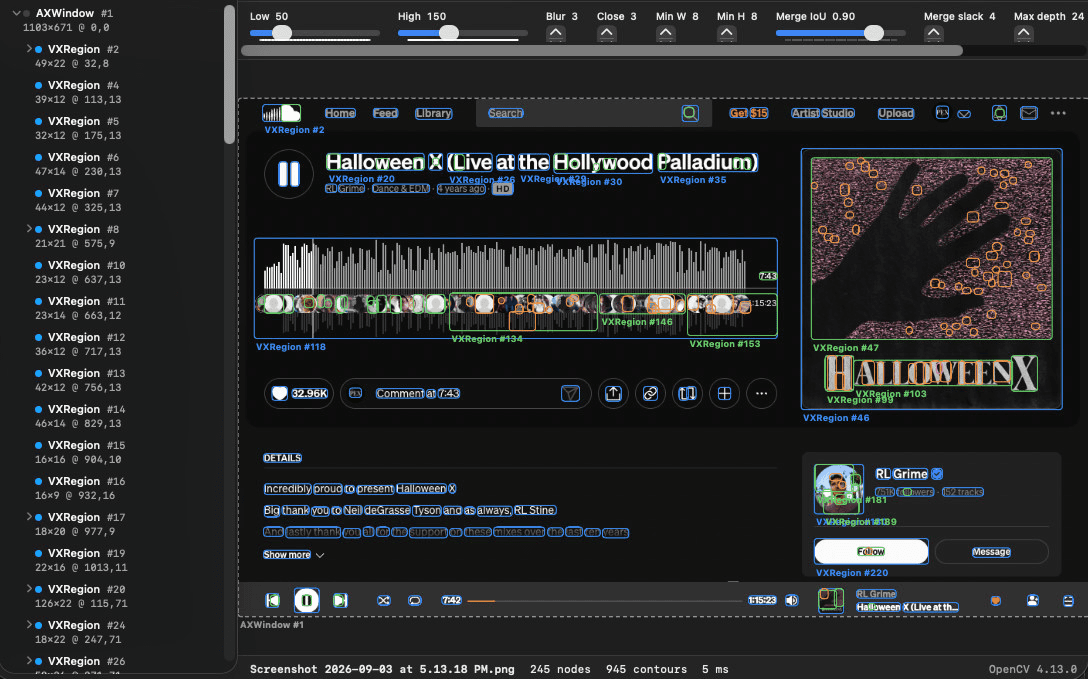Expand VXRegion #17 in the sidebar tree

[x=29, y=516]
